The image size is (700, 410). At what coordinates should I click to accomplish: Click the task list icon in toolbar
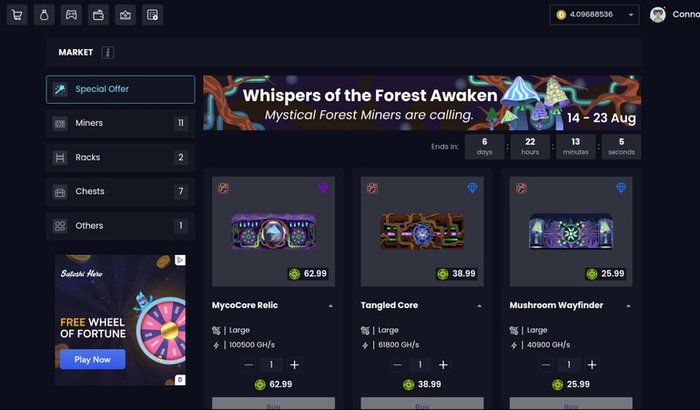[x=153, y=15]
